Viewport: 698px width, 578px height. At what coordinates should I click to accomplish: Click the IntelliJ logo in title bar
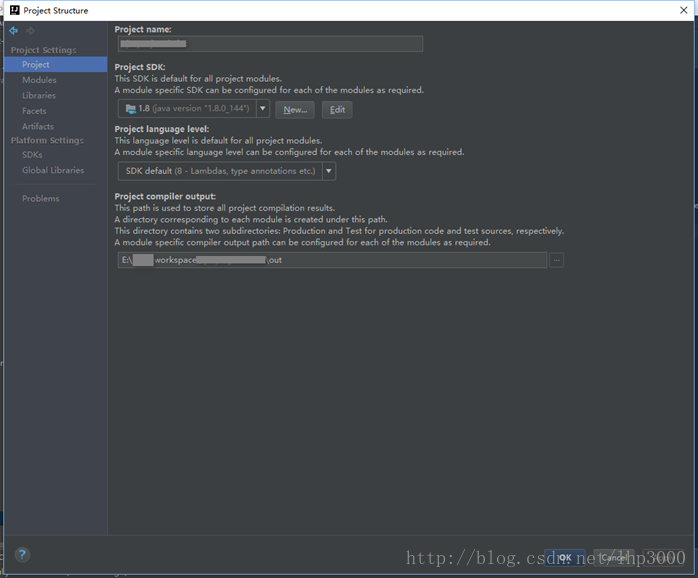(x=15, y=10)
